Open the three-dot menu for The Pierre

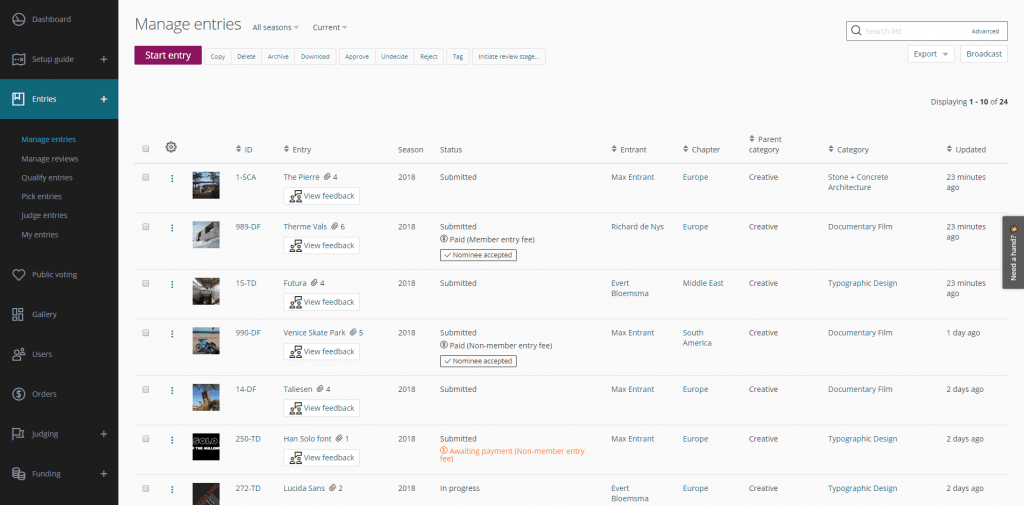(172, 178)
